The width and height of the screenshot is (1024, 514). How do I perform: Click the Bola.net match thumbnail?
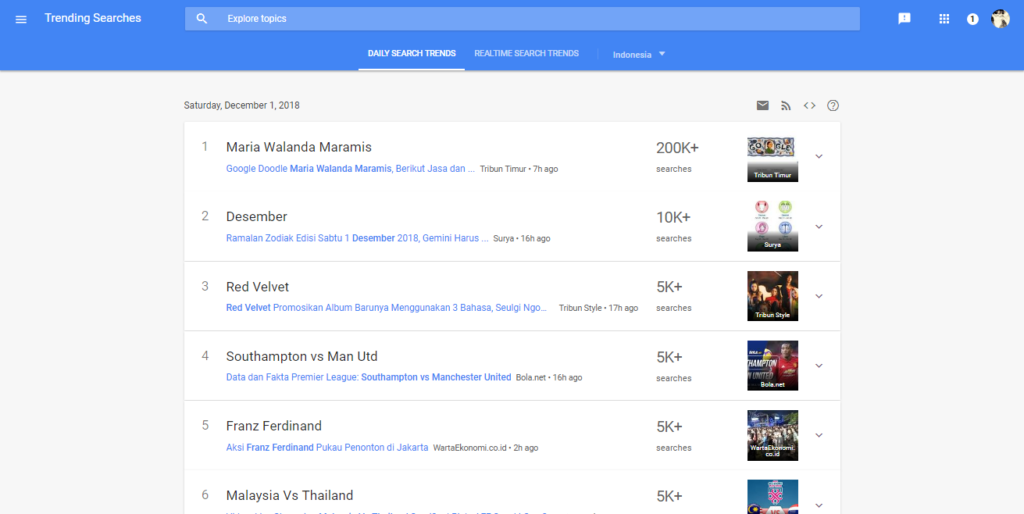coord(773,366)
